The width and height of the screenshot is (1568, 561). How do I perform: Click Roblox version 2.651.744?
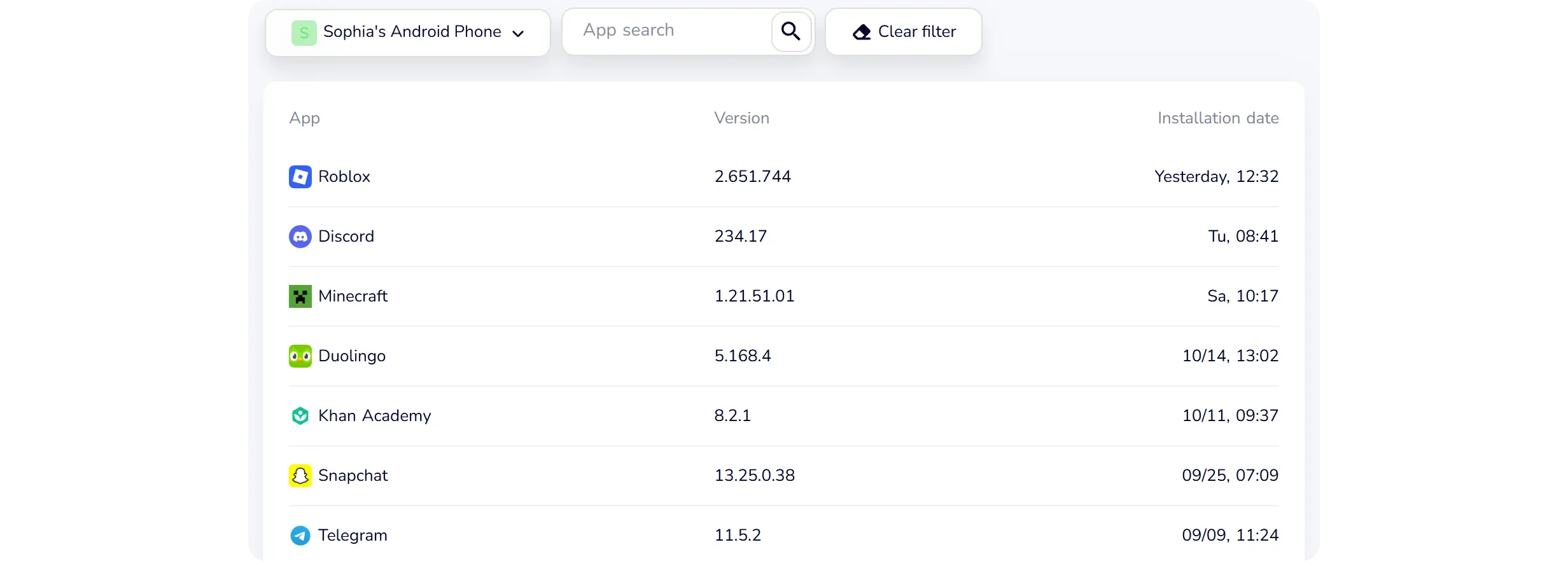(x=753, y=177)
